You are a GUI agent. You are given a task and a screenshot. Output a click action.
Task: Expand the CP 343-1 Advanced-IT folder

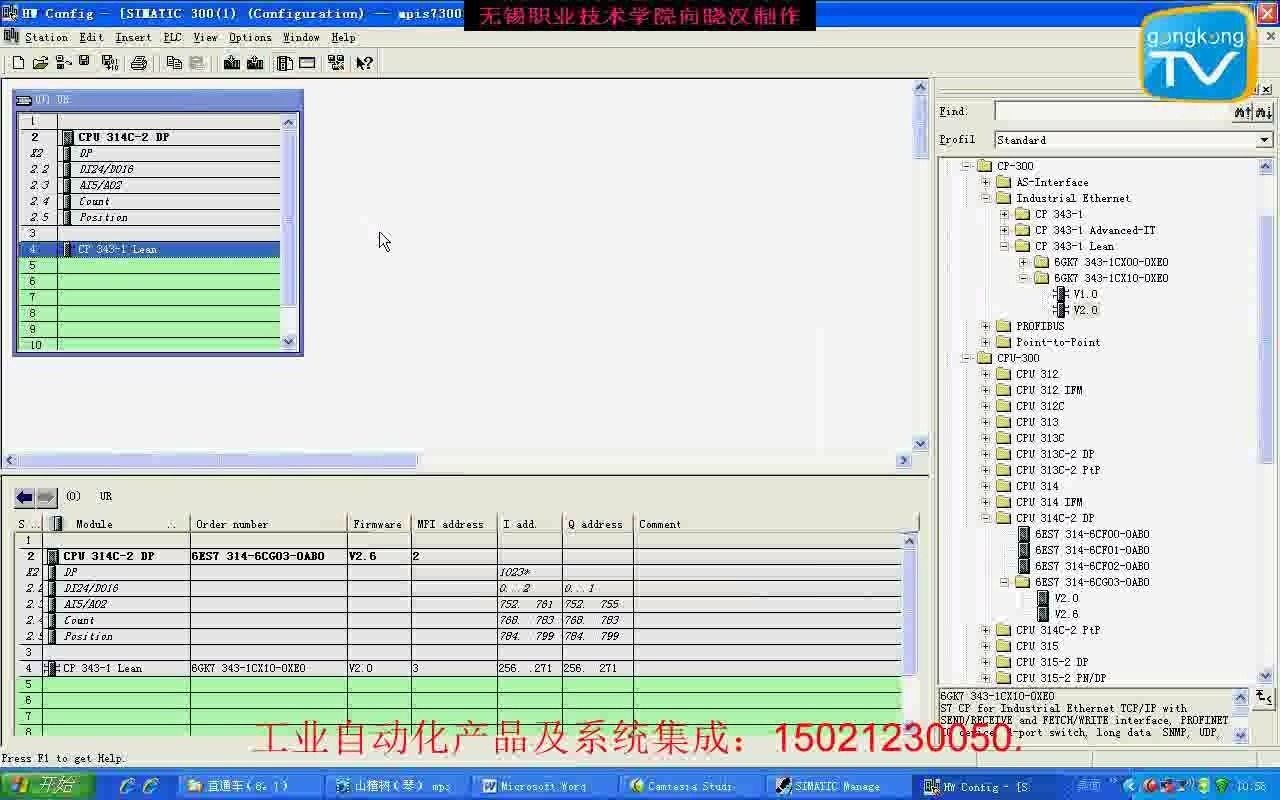(x=1005, y=230)
